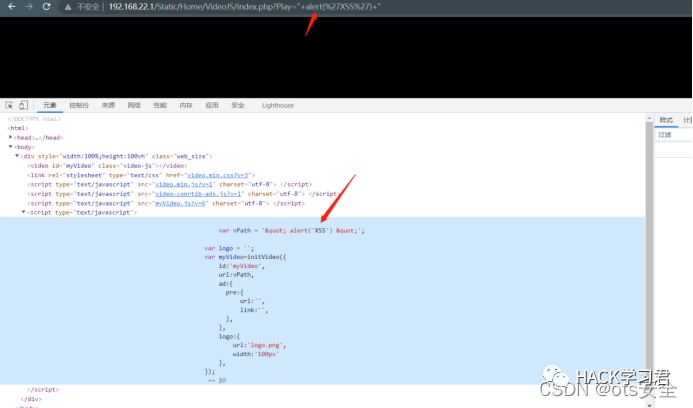Activate the DevTools element inspector picker icon
Image resolution: width=693 pixels, height=408 pixels.
pos(9,105)
